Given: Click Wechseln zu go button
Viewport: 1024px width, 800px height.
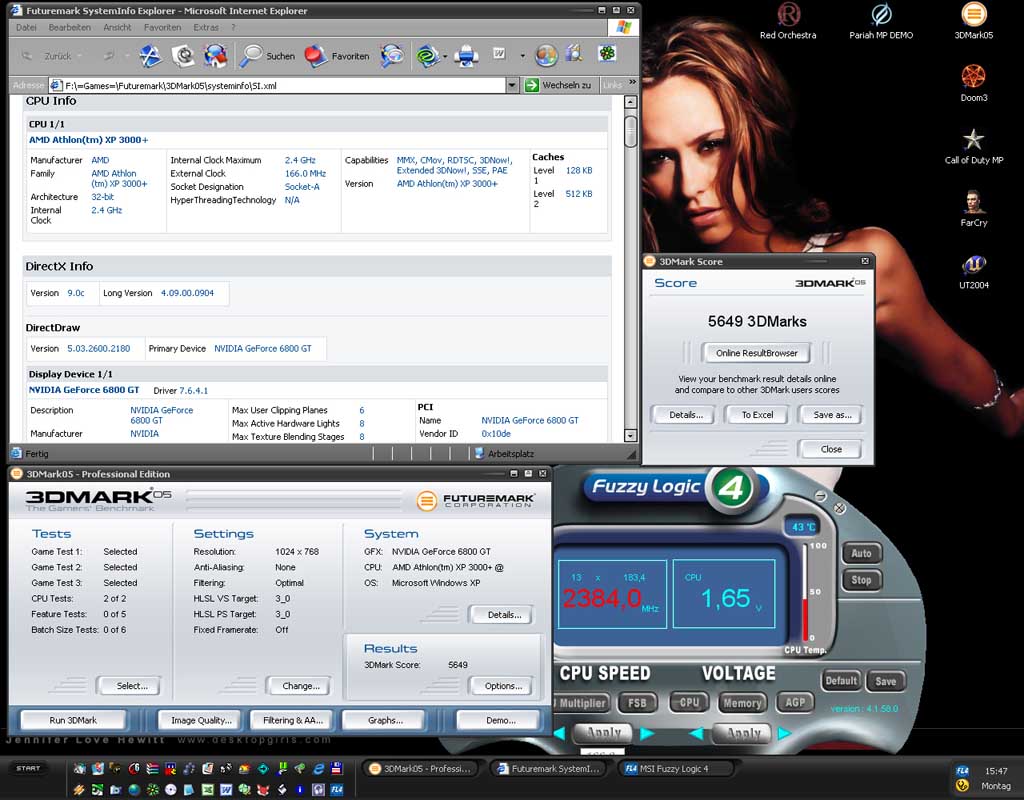Looking at the screenshot, I should click(x=558, y=85).
